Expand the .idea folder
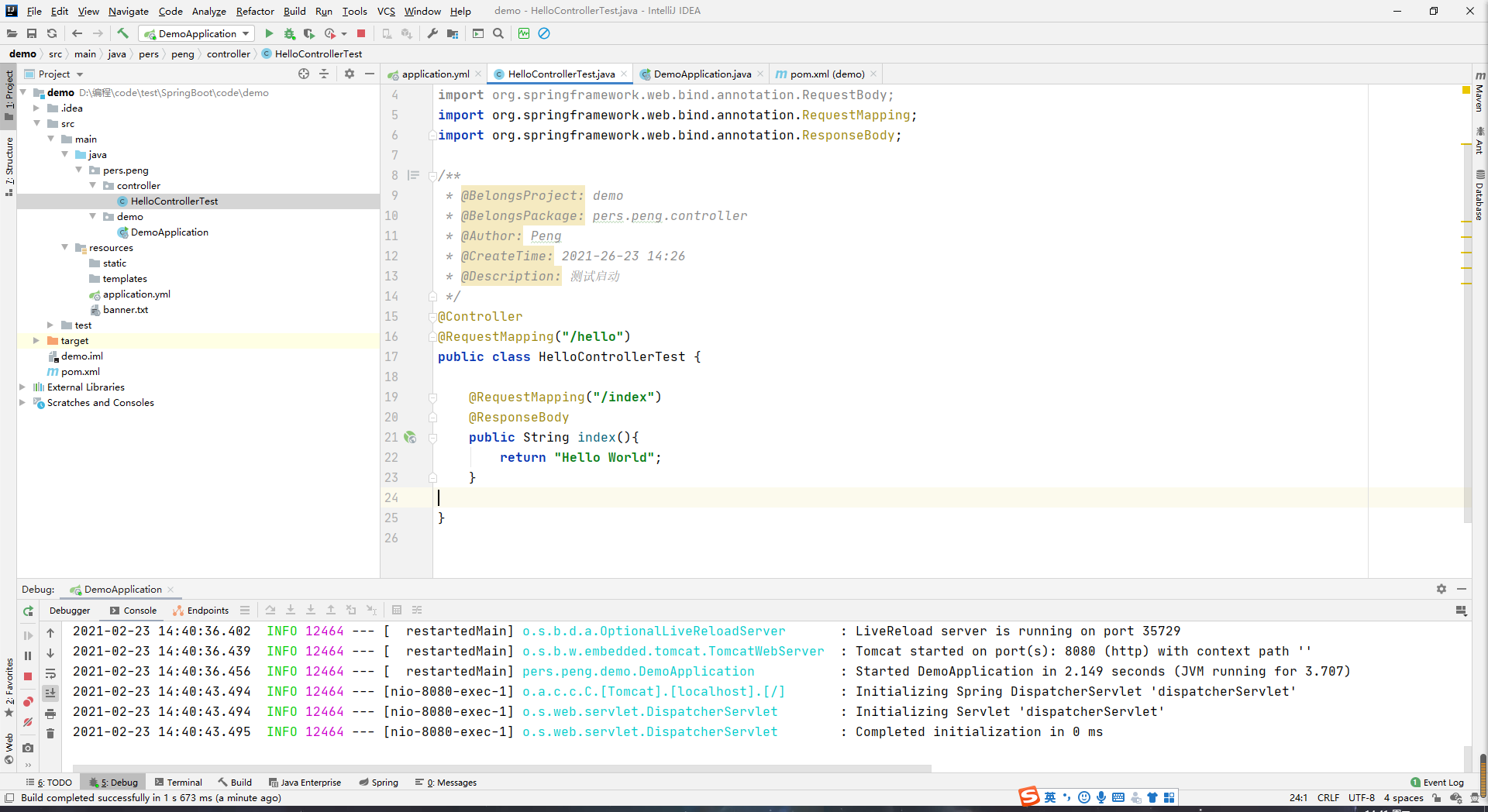The height and width of the screenshot is (812, 1488). [x=36, y=108]
